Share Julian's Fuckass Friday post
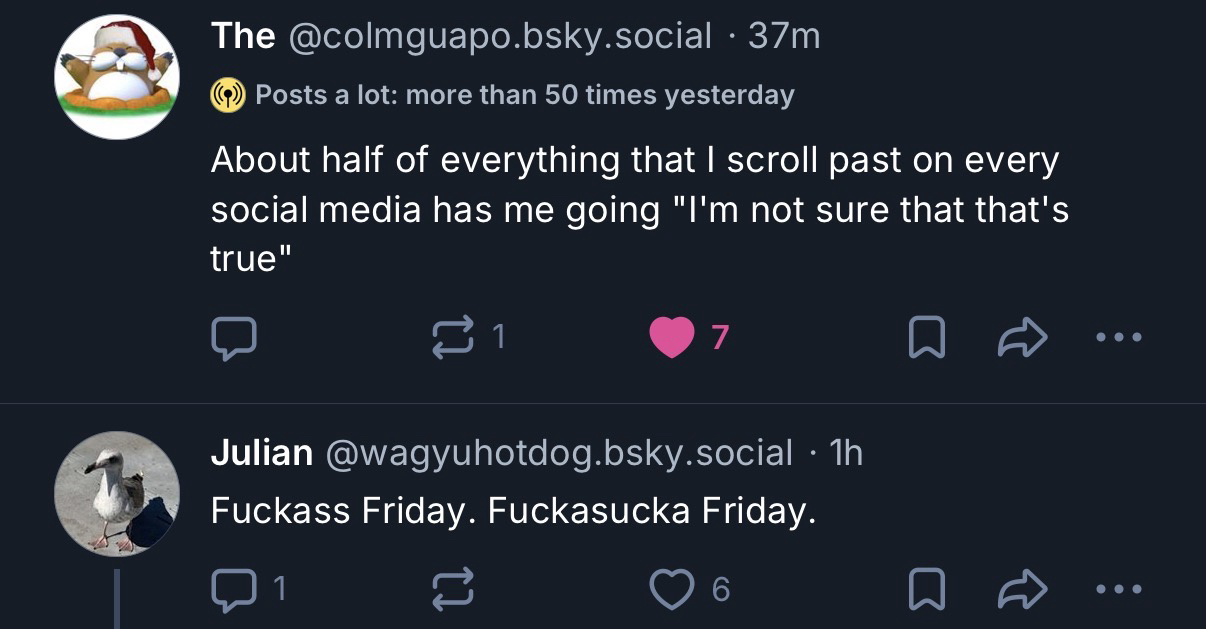The image size is (1206, 629). 1022,591
